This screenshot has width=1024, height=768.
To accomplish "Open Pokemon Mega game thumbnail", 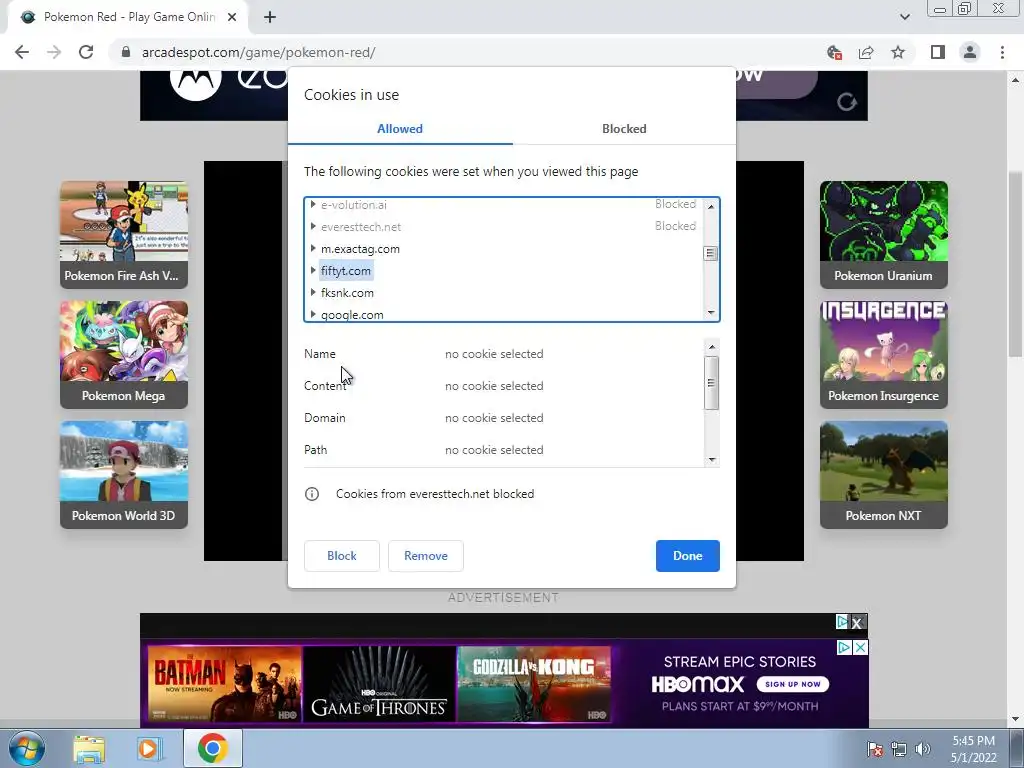I will point(124,355).
